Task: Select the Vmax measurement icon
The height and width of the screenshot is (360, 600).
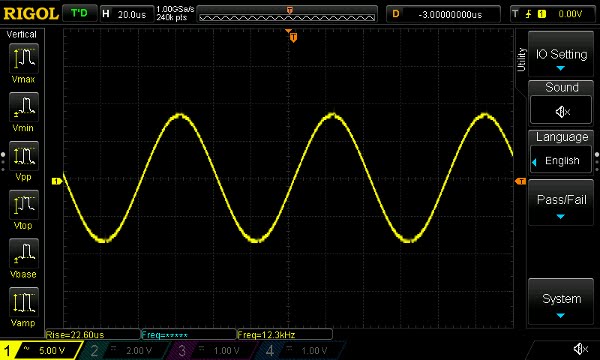Action: pyautogui.click(x=23, y=58)
